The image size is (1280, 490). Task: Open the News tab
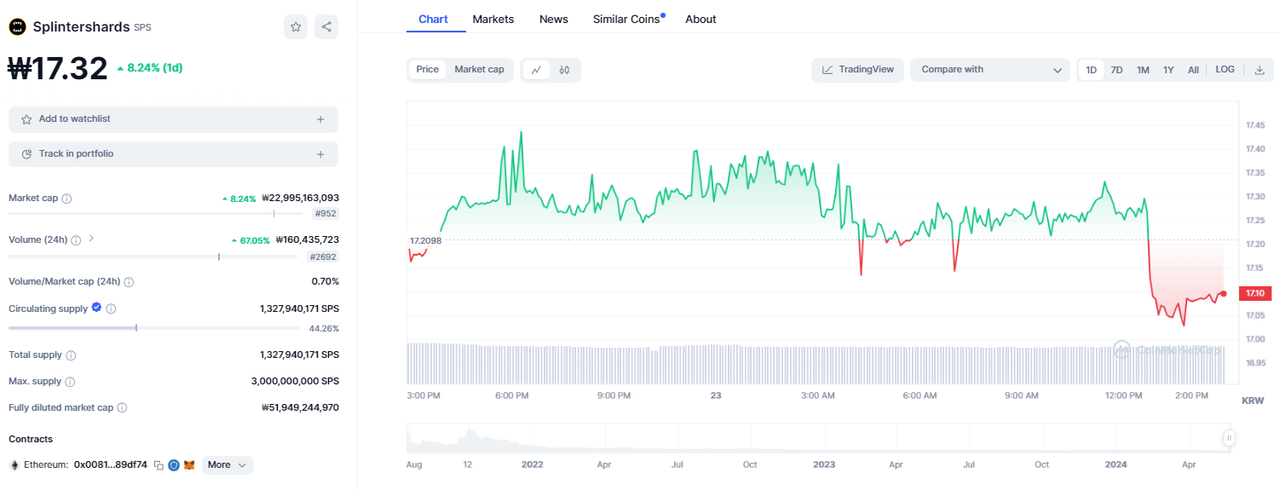pyautogui.click(x=553, y=19)
